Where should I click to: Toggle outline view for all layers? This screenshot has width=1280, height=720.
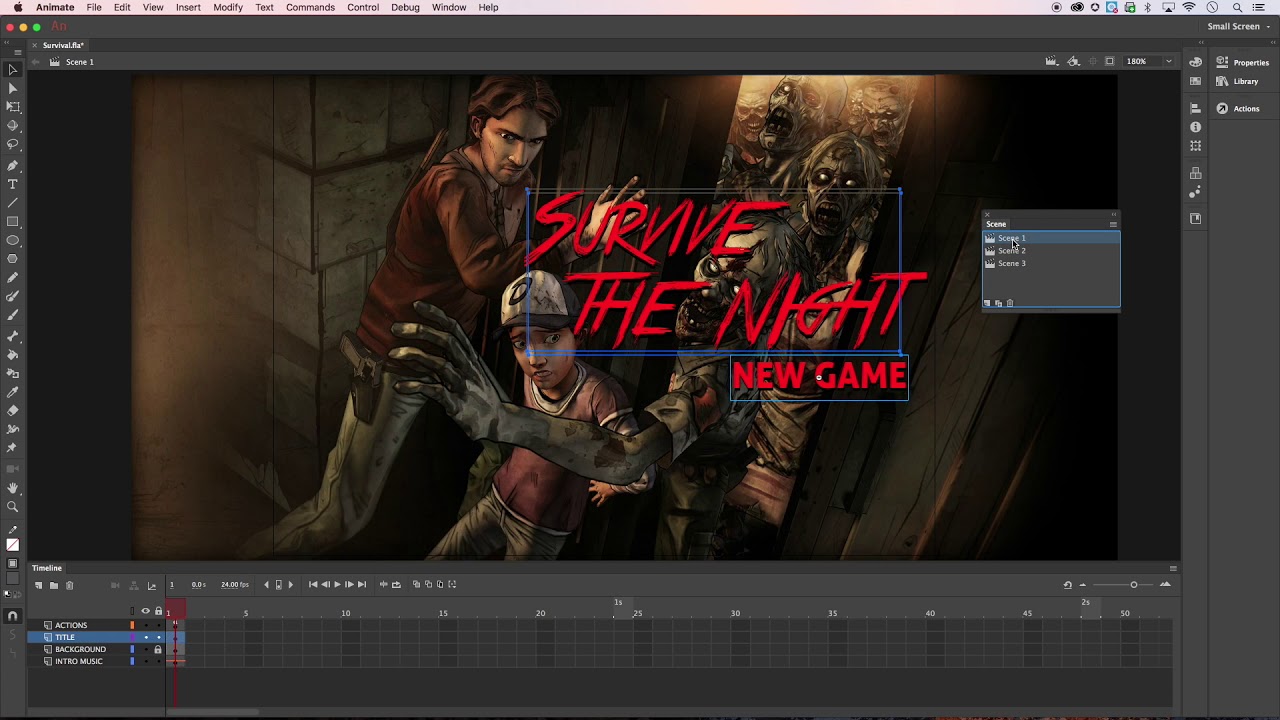(x=132, y=611)
